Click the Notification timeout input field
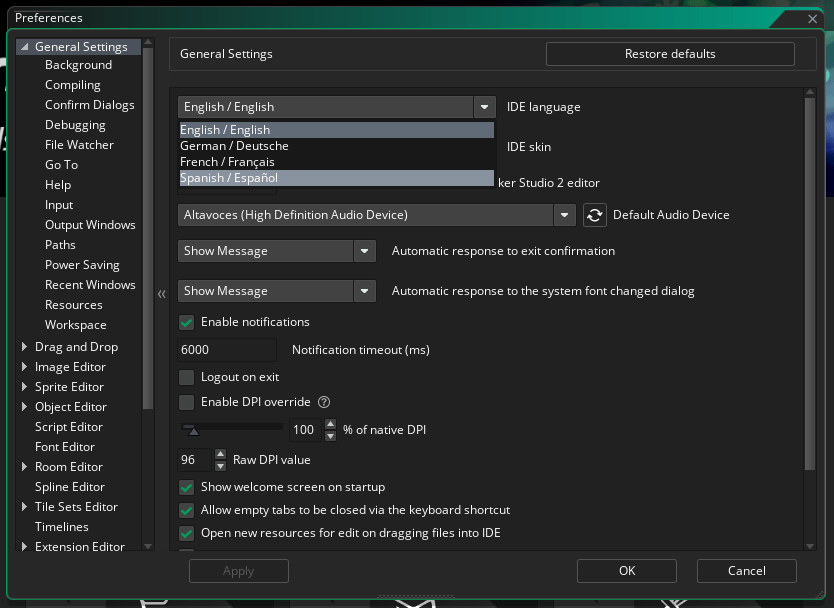The height and width of the screenshot is (608, 834). [227, 350]
